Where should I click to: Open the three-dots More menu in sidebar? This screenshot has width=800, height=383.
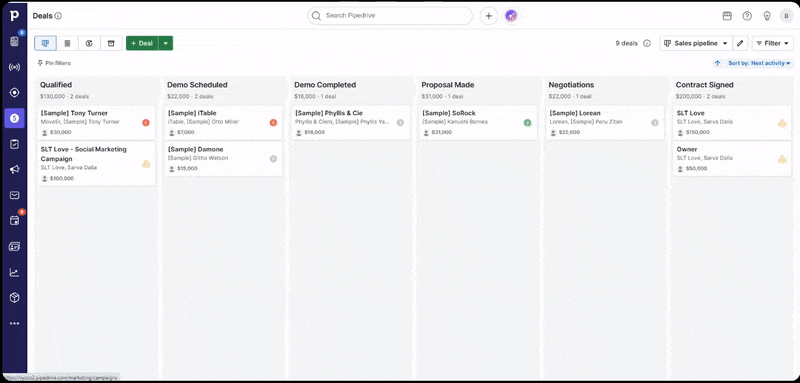point(14,323)
